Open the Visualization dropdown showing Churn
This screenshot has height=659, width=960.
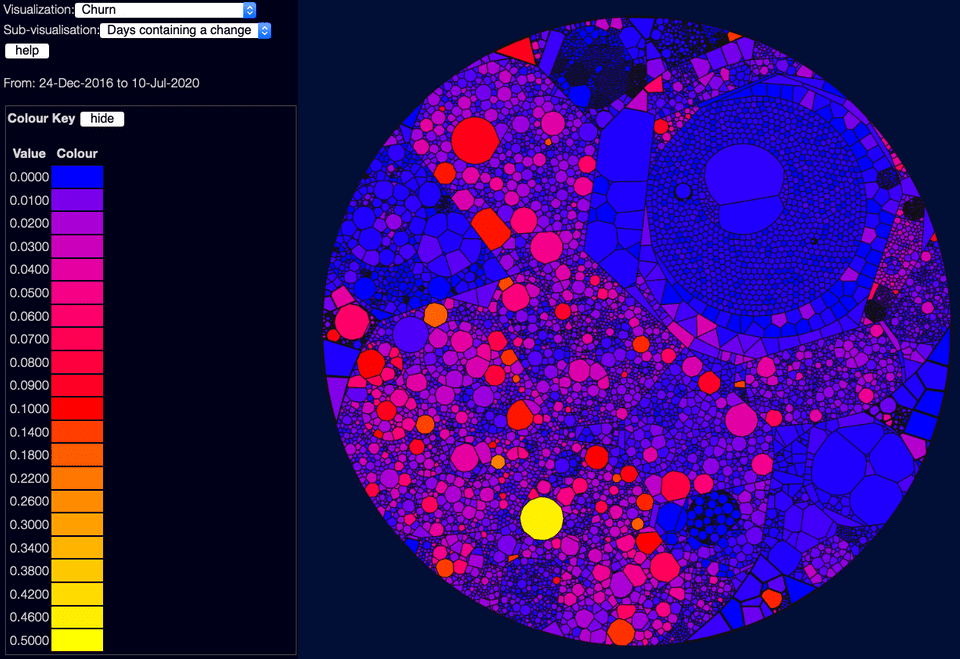pyautogui.click(x=165, y=10)
